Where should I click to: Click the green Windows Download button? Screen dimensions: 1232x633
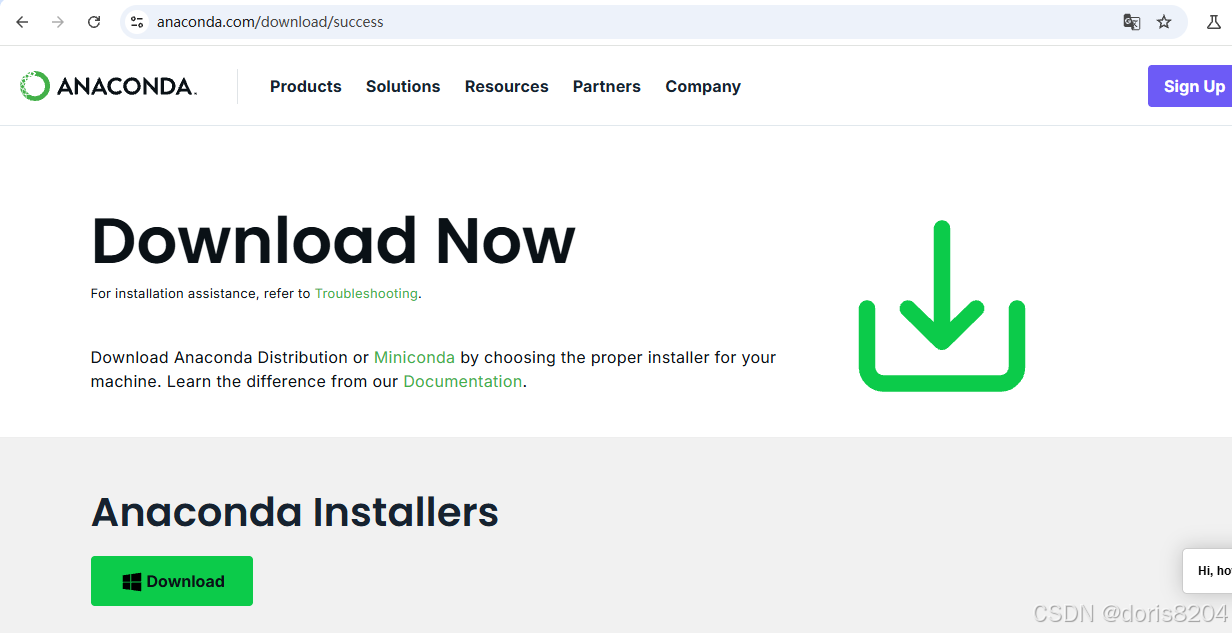[172, 581]
